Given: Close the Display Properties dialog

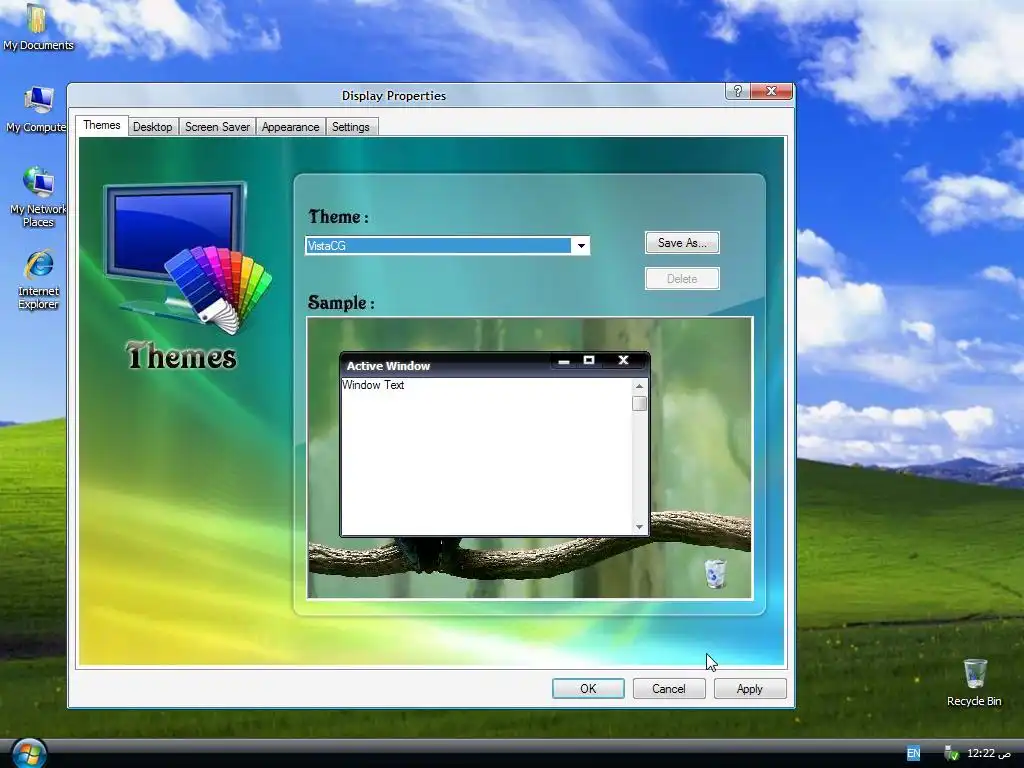Looking at the screenshot, I should tap(771, 91).
